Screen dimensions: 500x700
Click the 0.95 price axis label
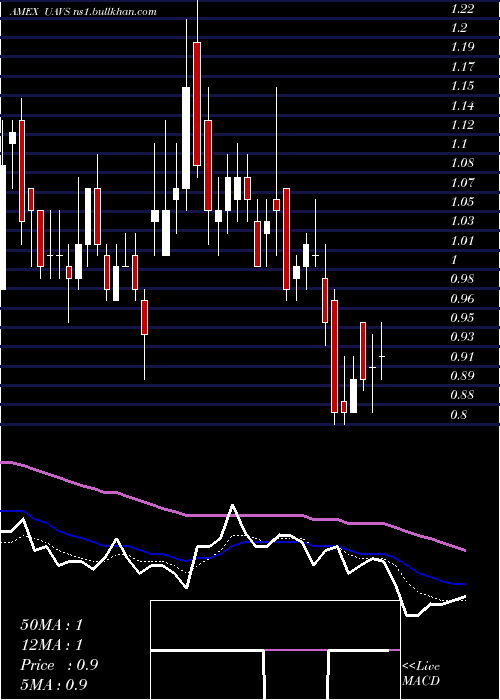[x=463, y=318]
